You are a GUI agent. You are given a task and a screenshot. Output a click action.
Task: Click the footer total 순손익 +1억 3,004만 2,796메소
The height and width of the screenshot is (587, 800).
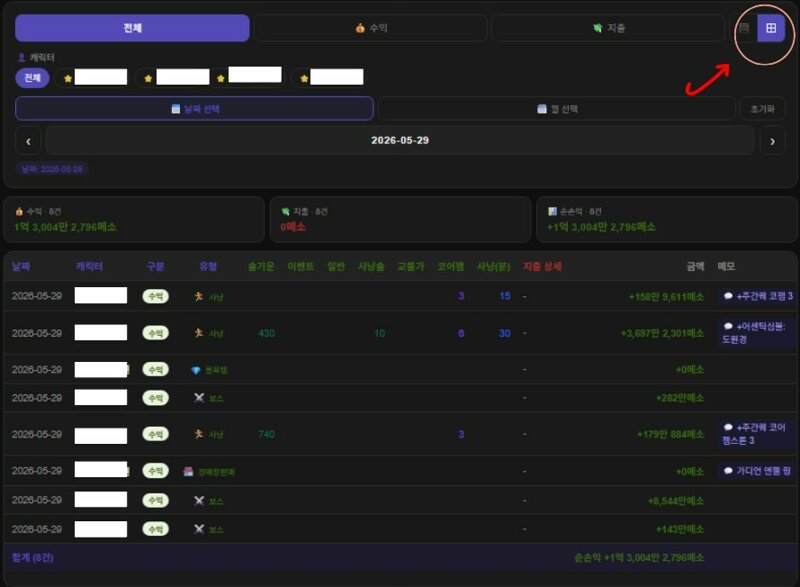coord(639,558)
